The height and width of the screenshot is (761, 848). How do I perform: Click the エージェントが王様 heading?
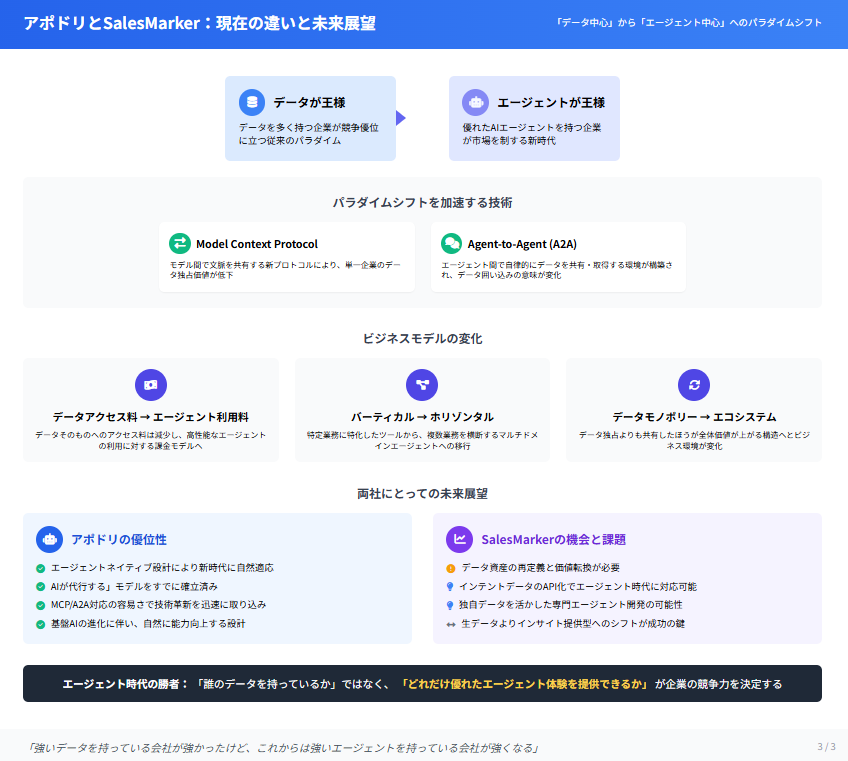coord(551,102)
